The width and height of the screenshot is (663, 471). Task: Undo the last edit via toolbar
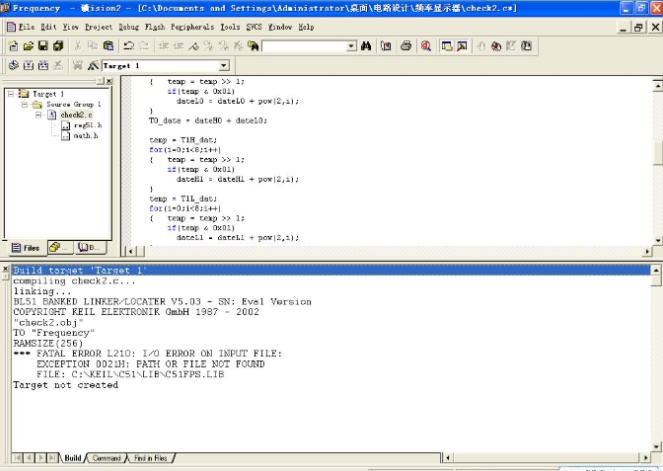[129, 46]
